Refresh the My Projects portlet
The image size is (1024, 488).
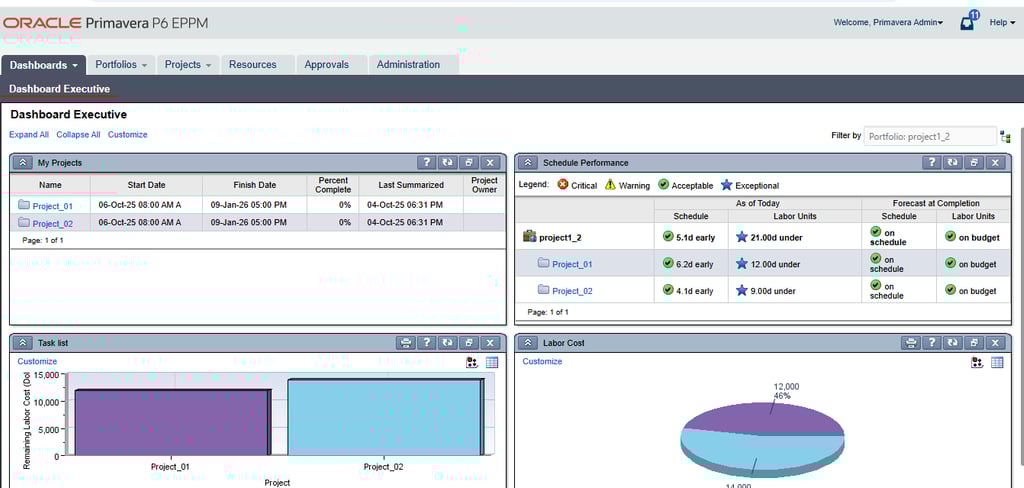click(447, 163)
